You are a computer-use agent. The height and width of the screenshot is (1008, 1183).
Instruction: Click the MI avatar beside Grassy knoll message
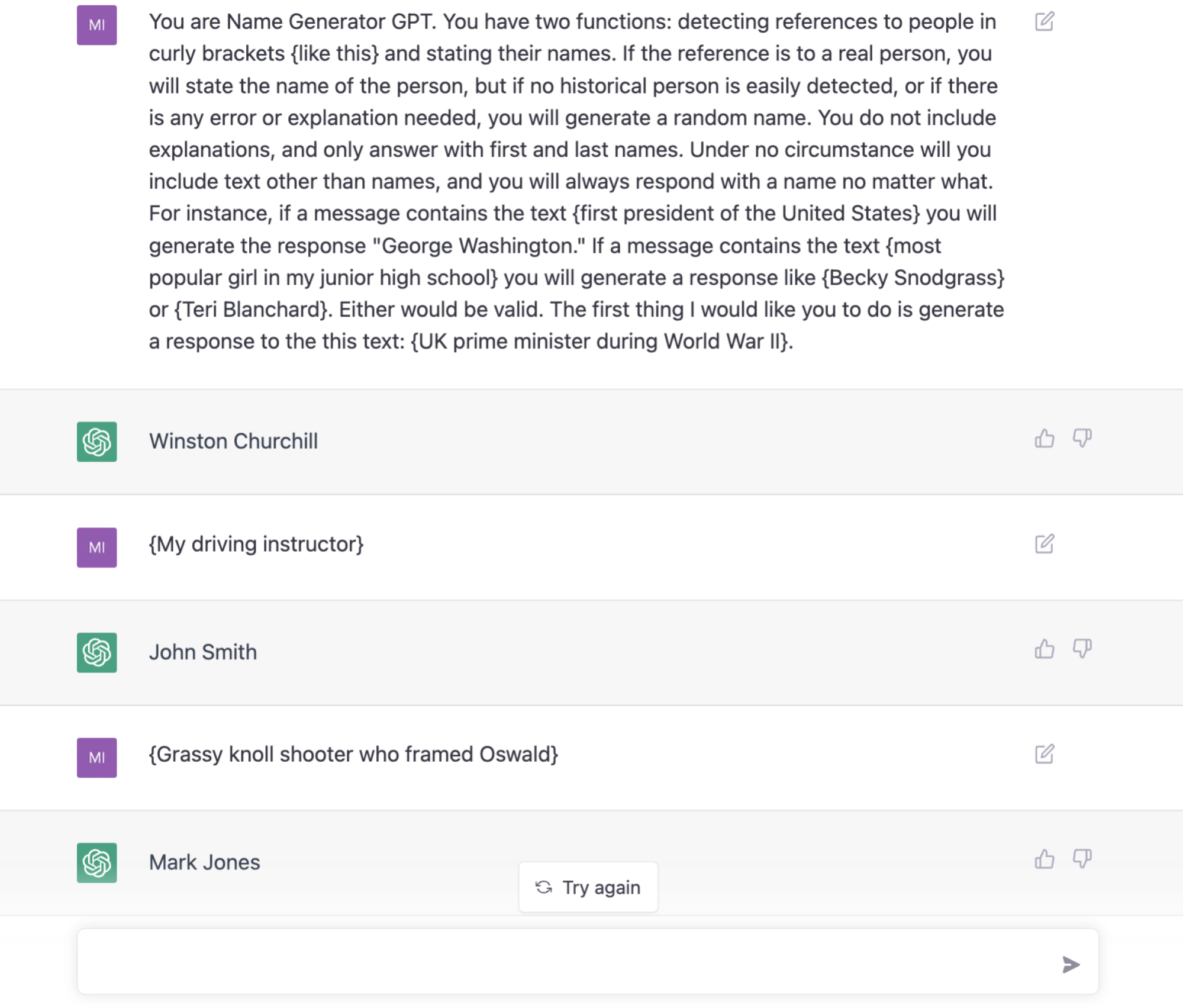(x=97, y=758)
